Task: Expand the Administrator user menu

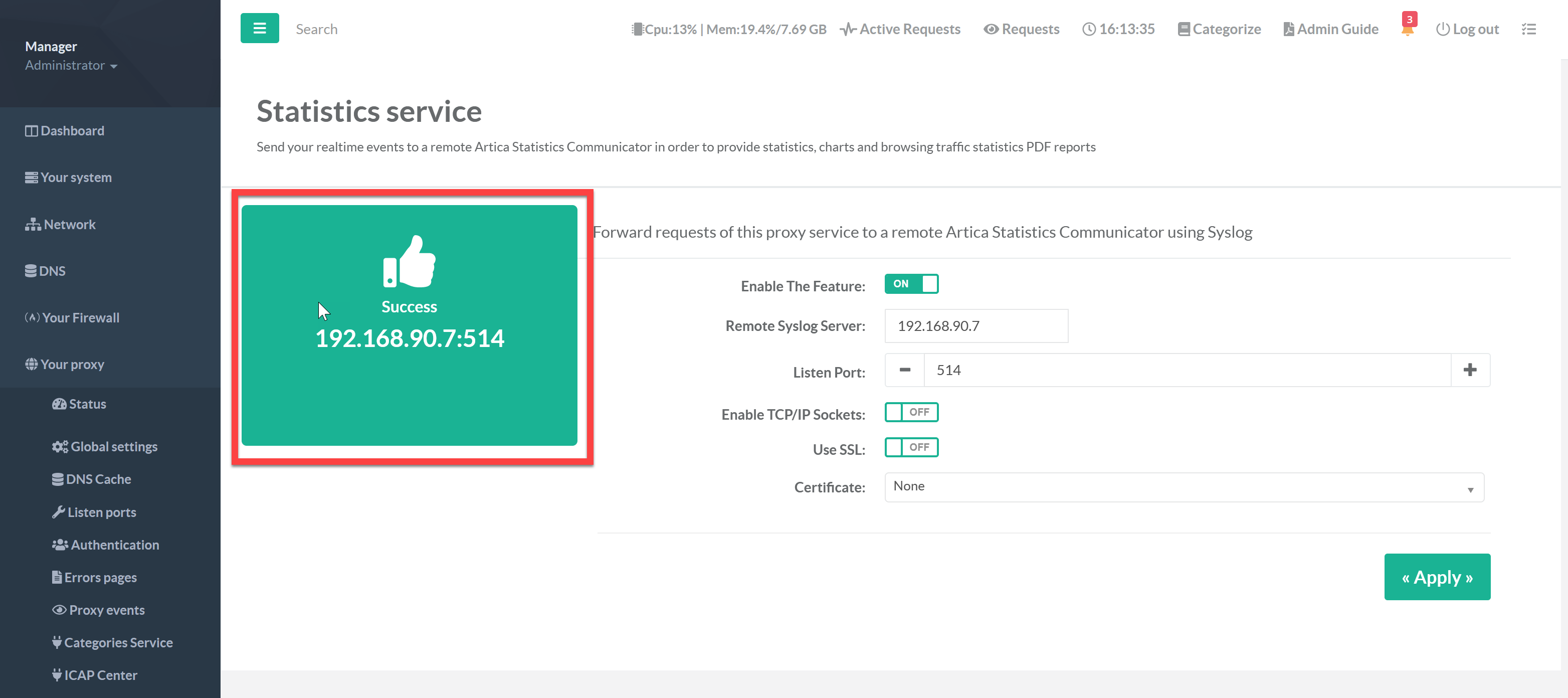Action: [x=71, y=65]
